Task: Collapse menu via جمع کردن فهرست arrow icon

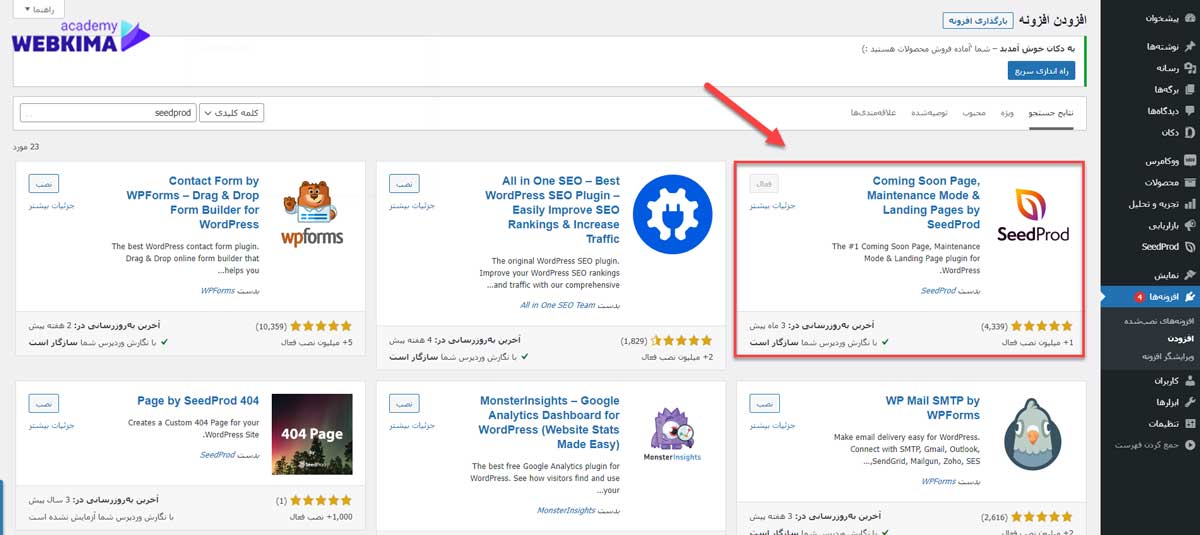Action: point(1189,444)
